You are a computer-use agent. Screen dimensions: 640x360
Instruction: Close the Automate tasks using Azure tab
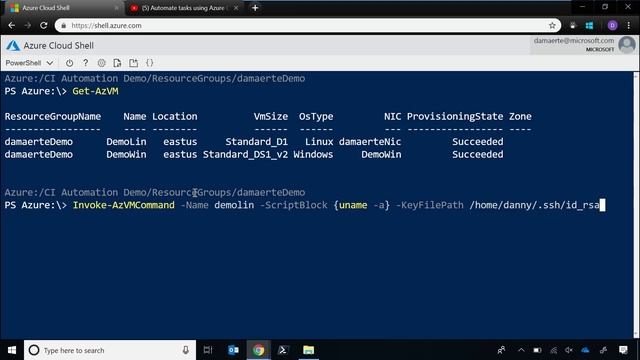point(236,8)
